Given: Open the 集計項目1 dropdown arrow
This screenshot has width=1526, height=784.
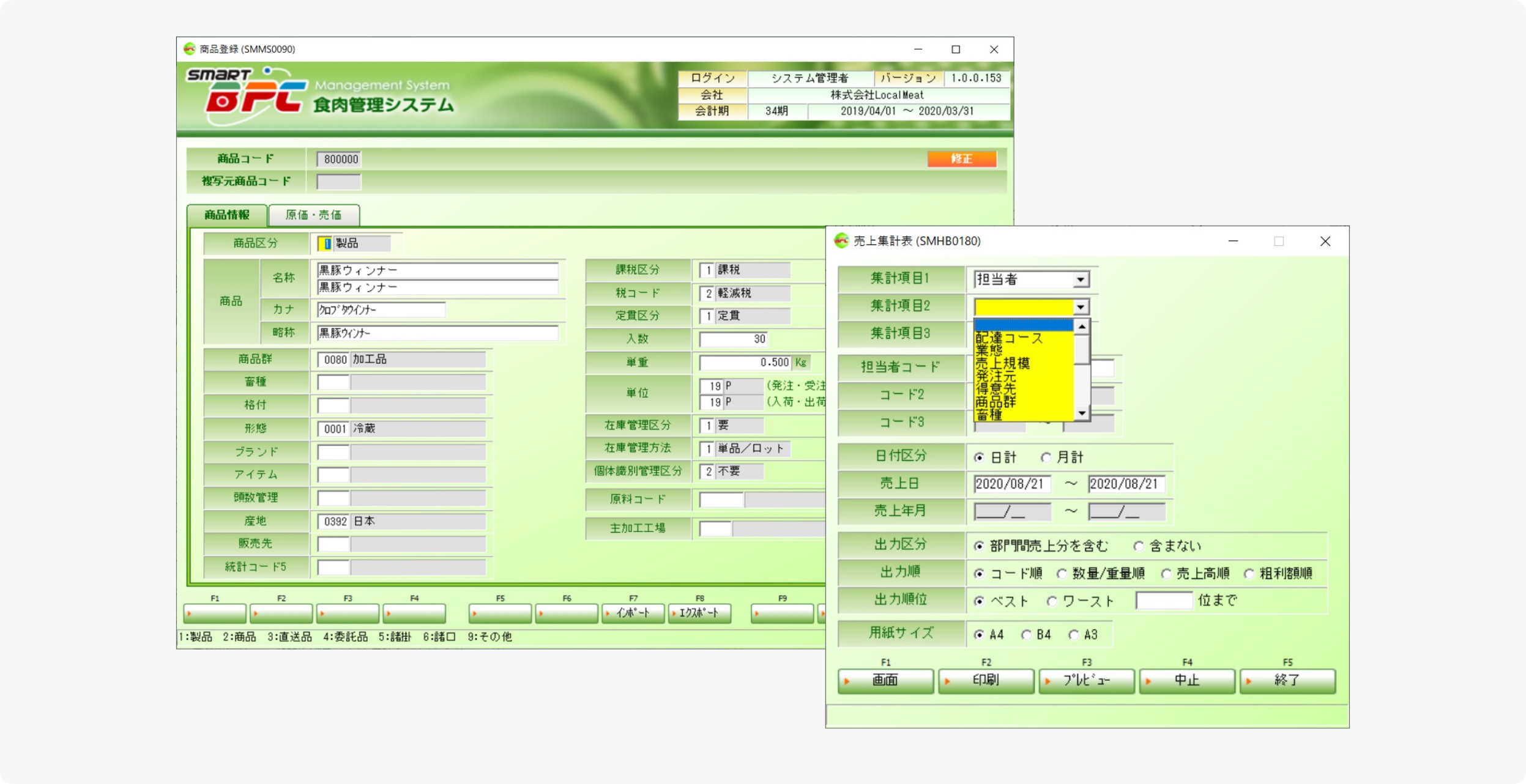Looking at the screenshot, I should click(1081, 279).
